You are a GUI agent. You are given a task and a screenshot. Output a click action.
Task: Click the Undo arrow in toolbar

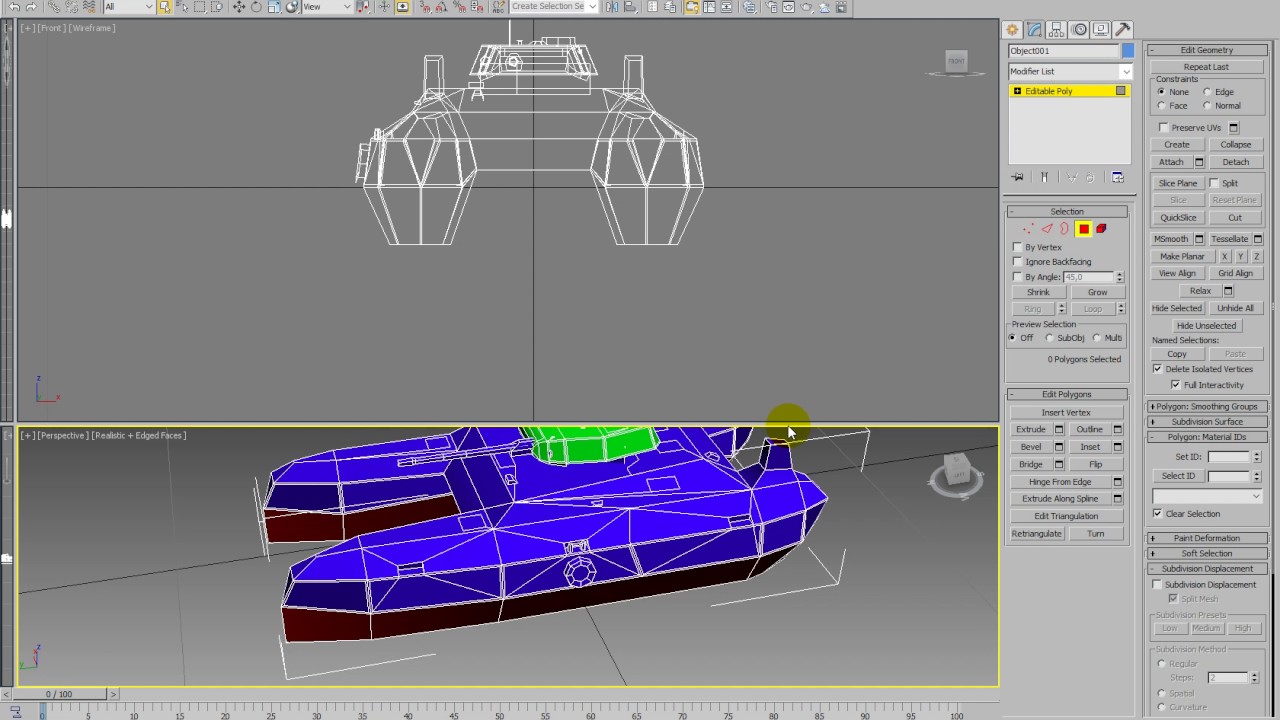click(x=14, y=7)
